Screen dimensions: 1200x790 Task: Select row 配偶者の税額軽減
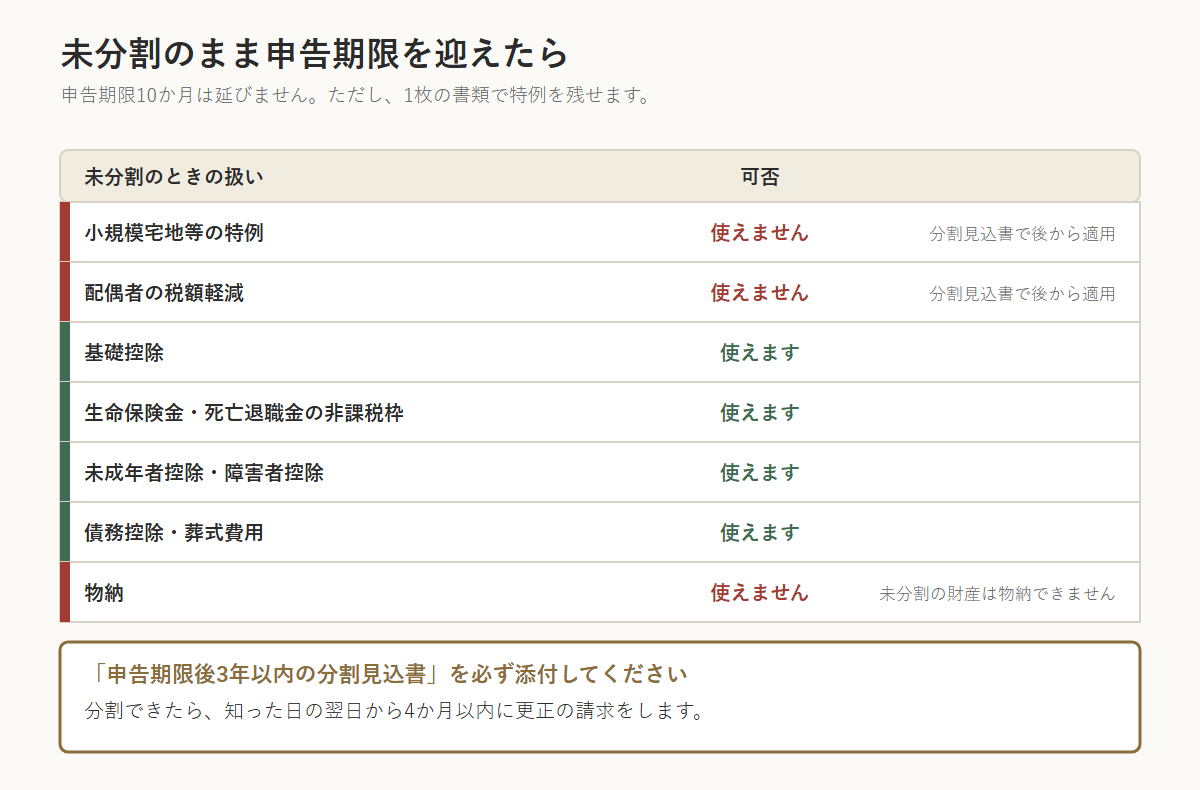point(600,292)
